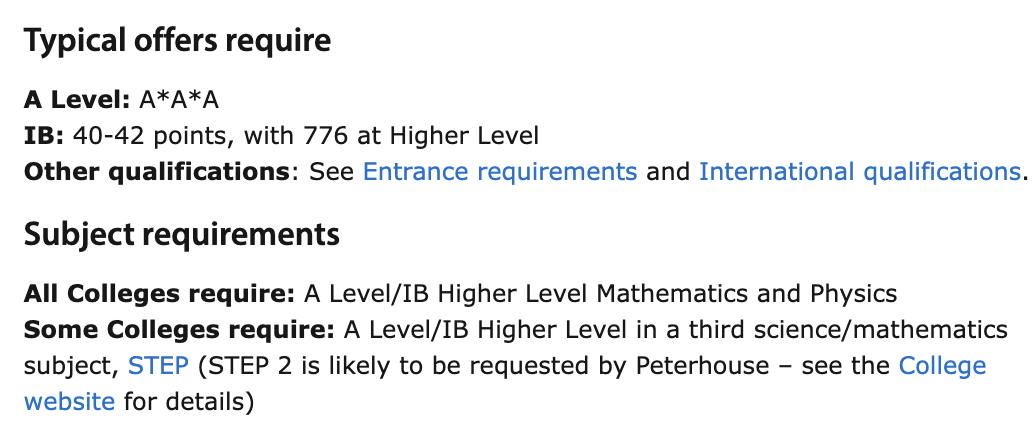Open the Entrance requirements link
This screenshot has height=430, width=1036.
coord(500,172)
